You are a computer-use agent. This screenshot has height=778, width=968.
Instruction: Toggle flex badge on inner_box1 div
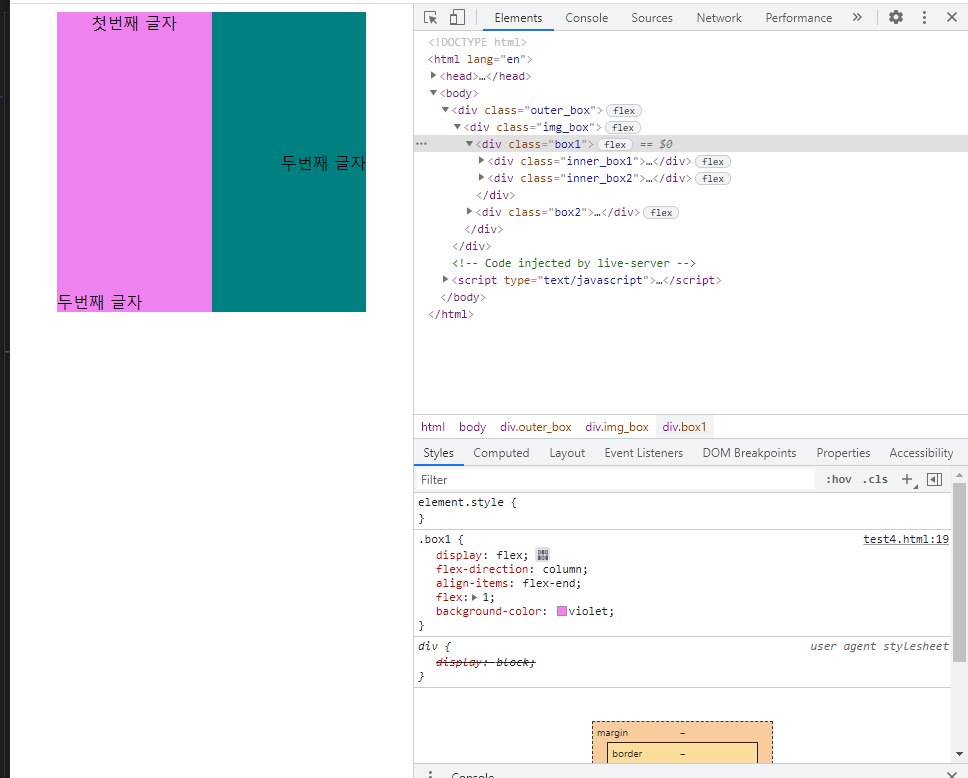pyautogui.click(x=713, y=161)
